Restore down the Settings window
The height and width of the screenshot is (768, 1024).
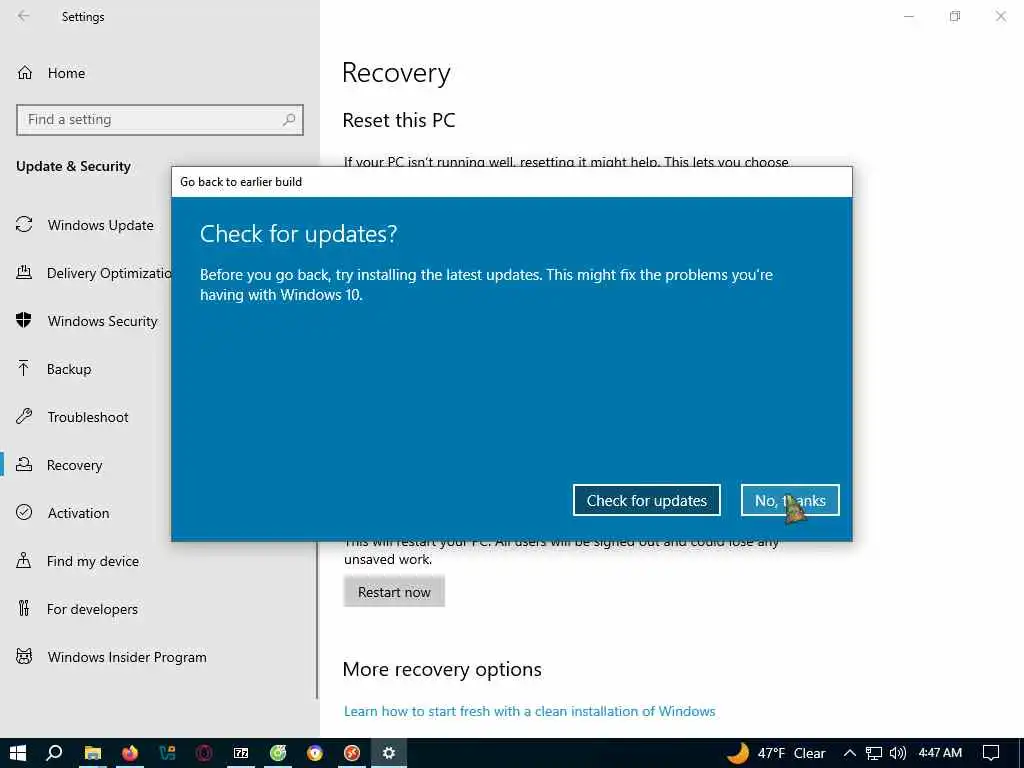coord(955,16)
